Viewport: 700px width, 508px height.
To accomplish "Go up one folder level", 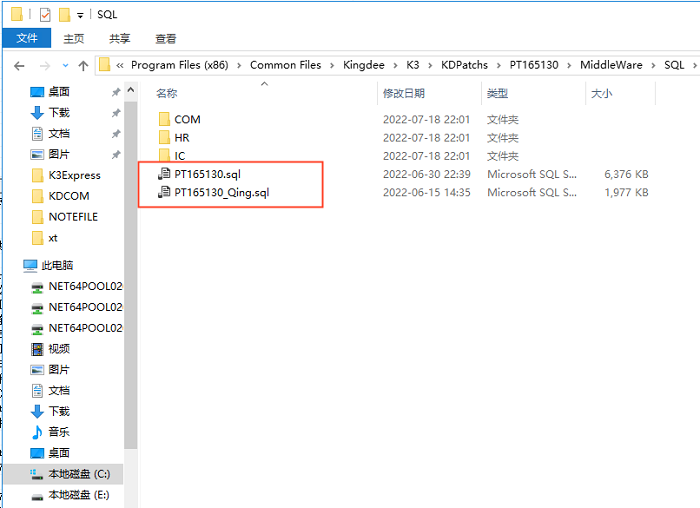I will click(x=83, y=66).
